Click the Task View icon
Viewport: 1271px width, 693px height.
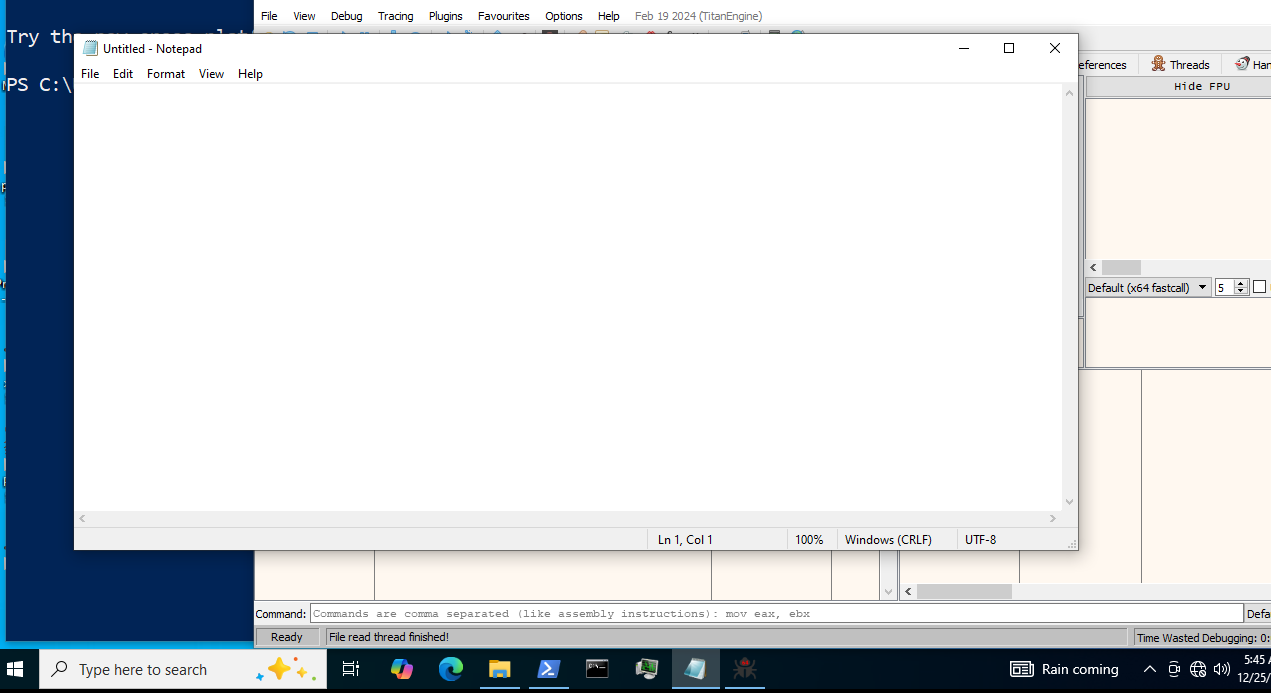point(351,669)
